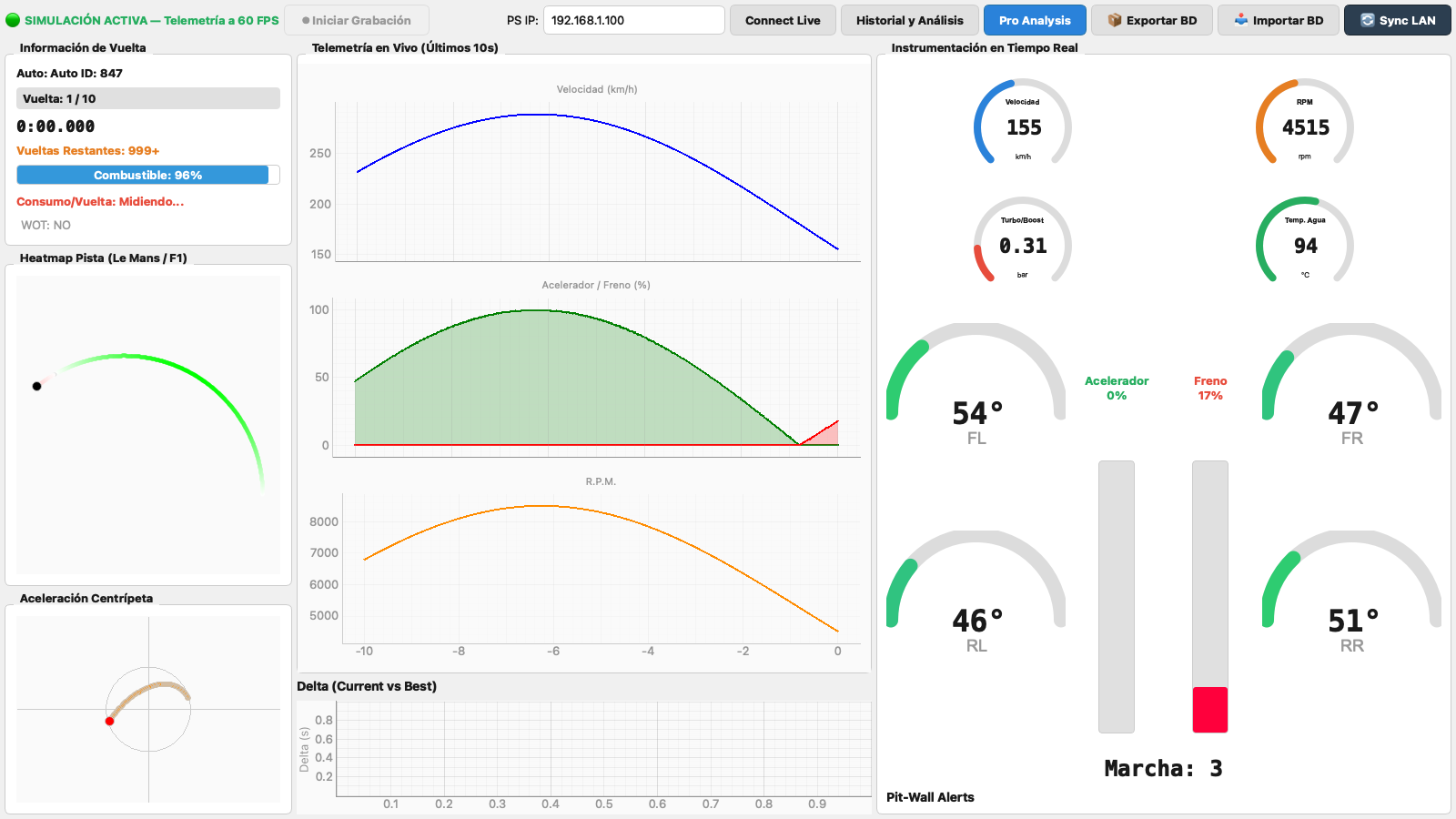The width and height of the screenshot is (1456, 819).
Task: Click the Acelerador 0% label
Action: (1117, 388)
